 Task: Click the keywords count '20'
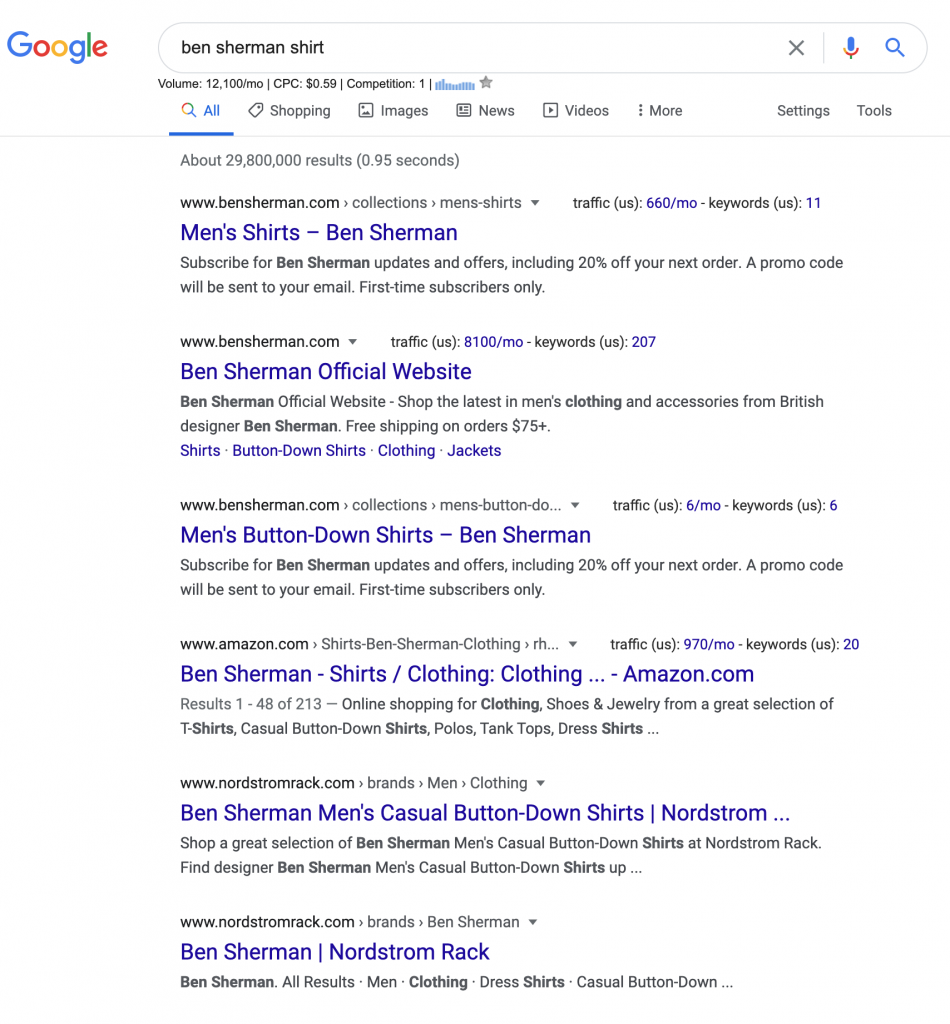click(851, 645)
